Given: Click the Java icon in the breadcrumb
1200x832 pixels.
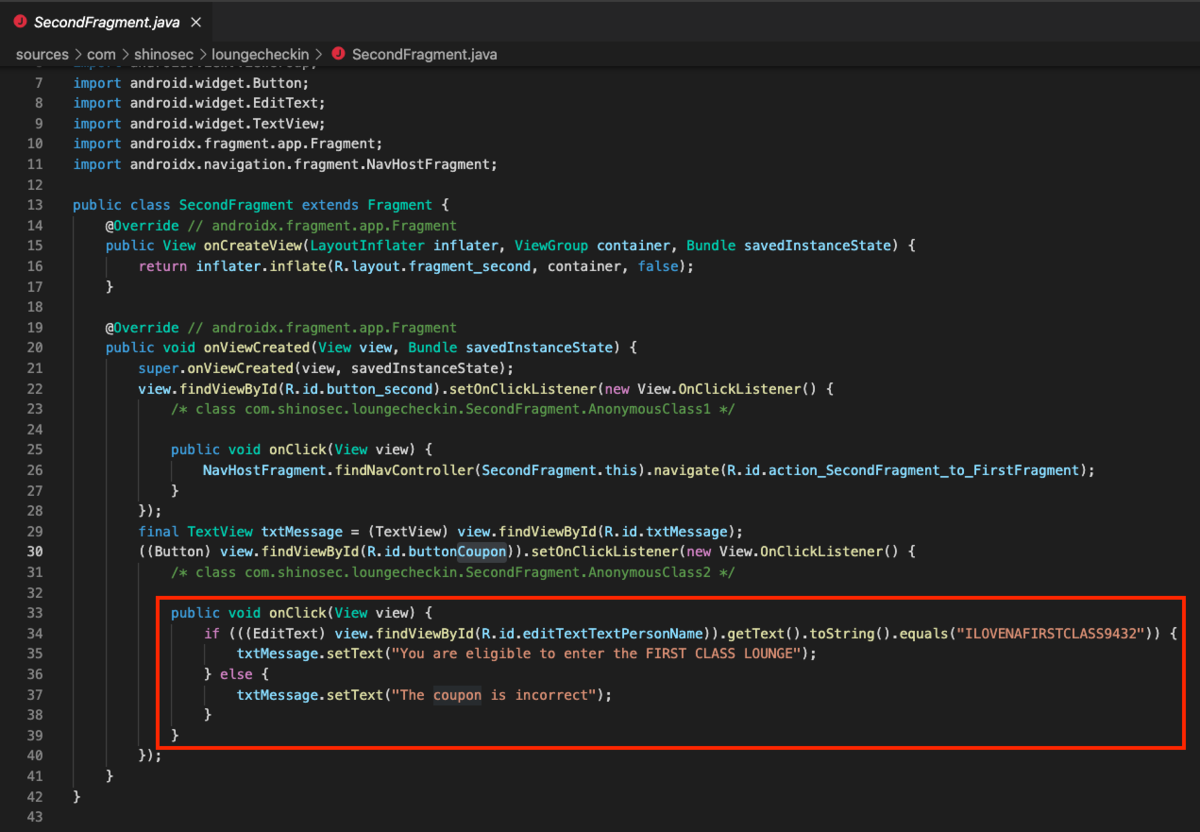Looking at the screenshot, I should [x=338, y=54].
